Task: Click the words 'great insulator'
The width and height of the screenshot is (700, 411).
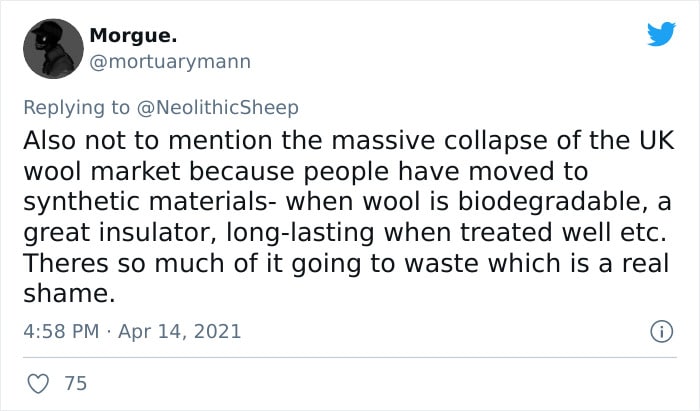Action: click(120, 233)
